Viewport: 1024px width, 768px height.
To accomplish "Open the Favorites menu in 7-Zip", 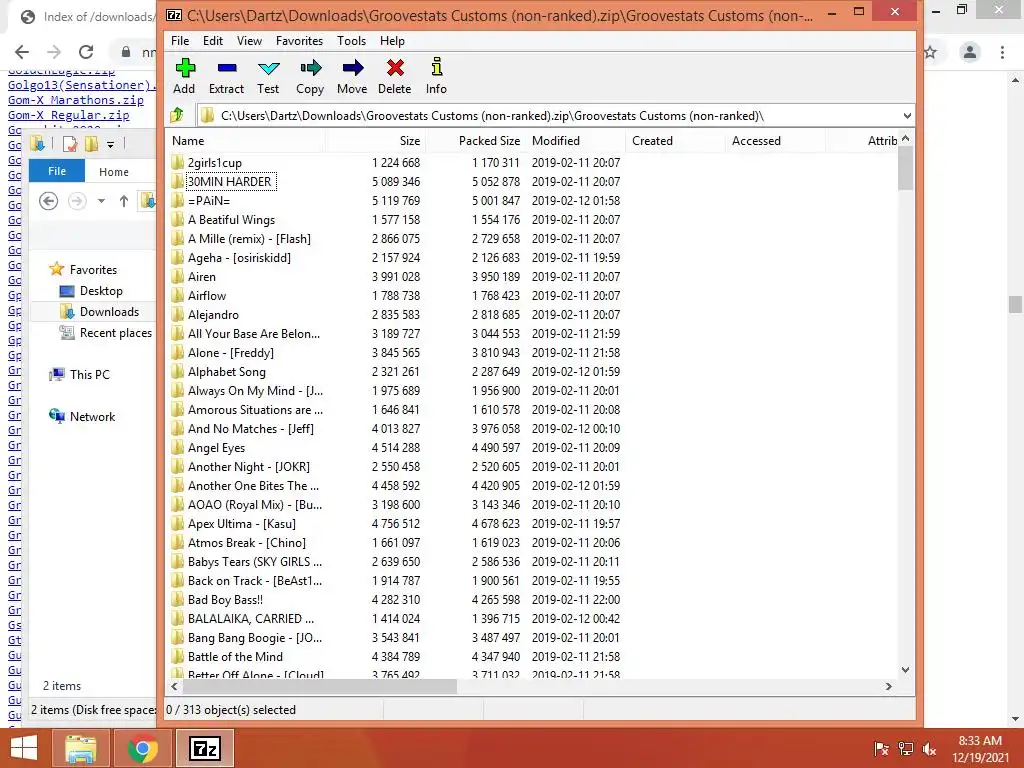I will pos(299,40).
